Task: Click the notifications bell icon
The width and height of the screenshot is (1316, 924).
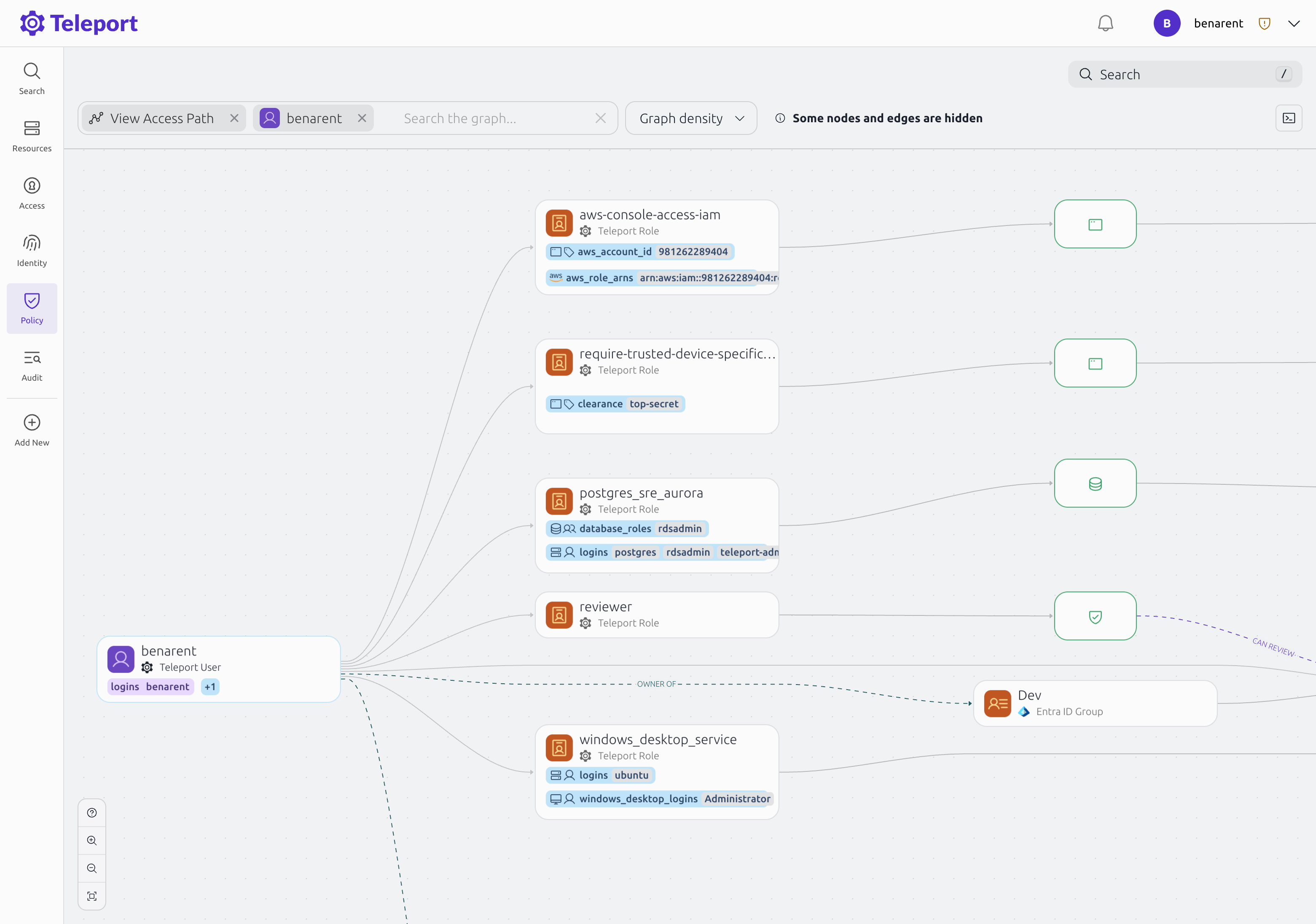Action: (x=1105, y=24)
